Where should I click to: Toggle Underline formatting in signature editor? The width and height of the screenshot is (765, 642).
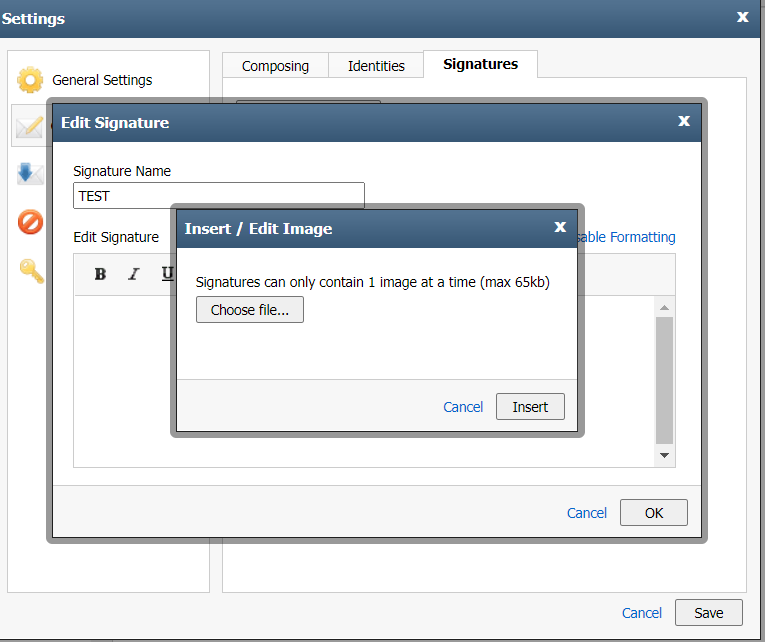click(x=167, y=274)
